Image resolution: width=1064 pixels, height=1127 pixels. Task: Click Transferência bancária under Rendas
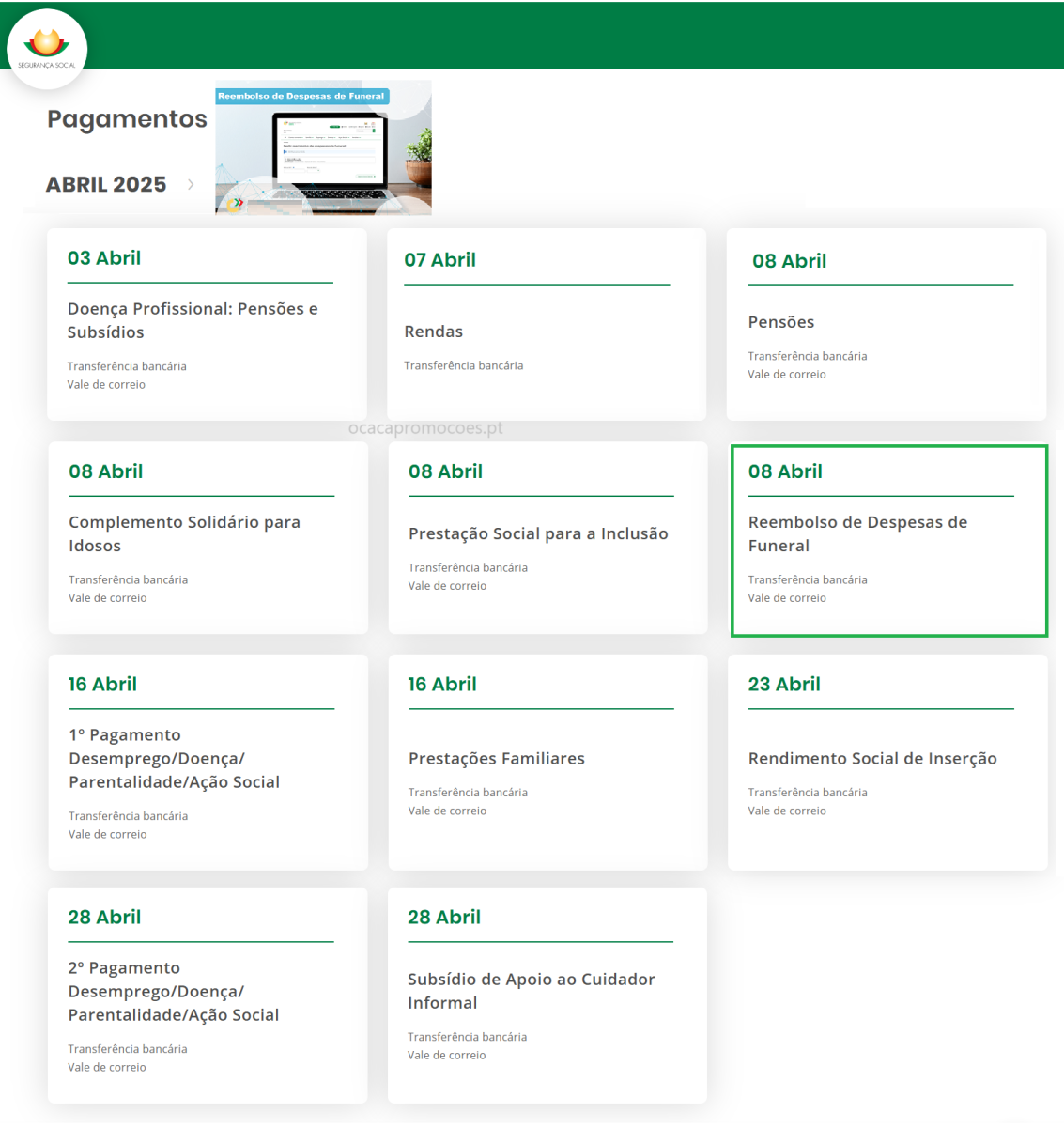464,365
